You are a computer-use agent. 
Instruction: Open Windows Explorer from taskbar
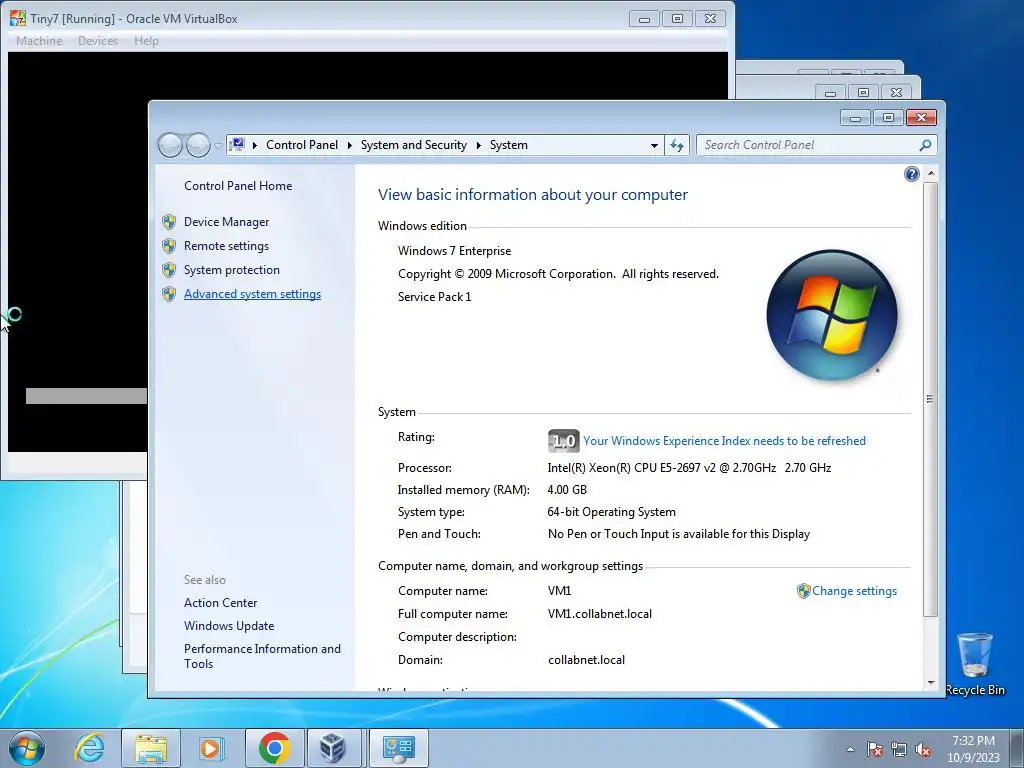151,748
